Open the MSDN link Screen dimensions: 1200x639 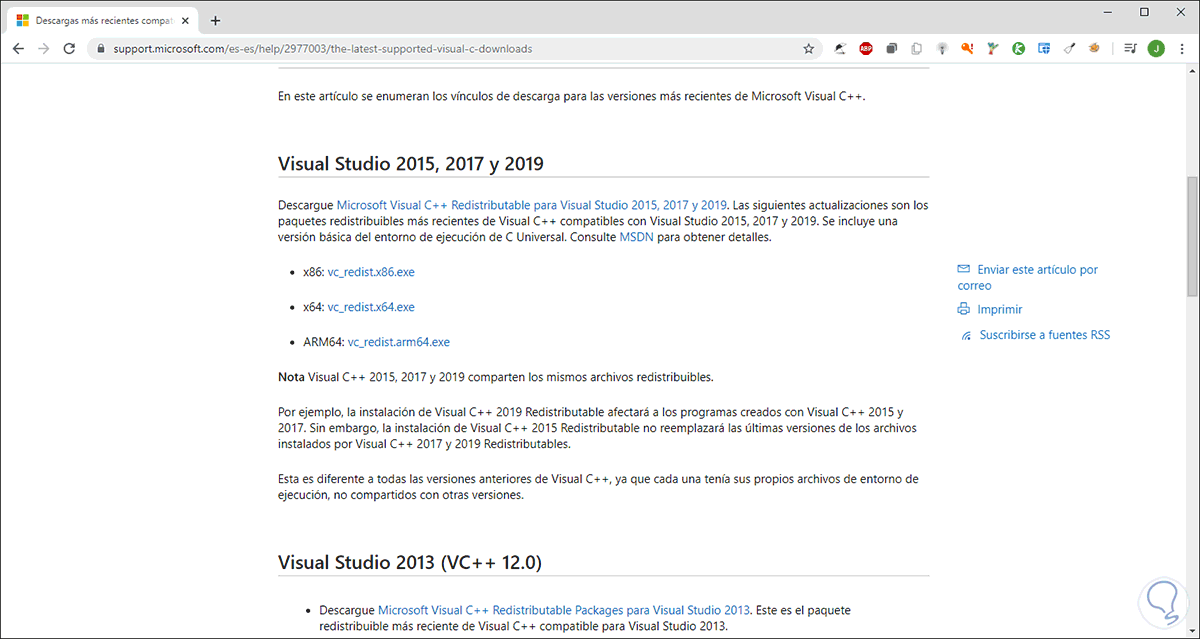pyautogui.click(x=636, y=238)
